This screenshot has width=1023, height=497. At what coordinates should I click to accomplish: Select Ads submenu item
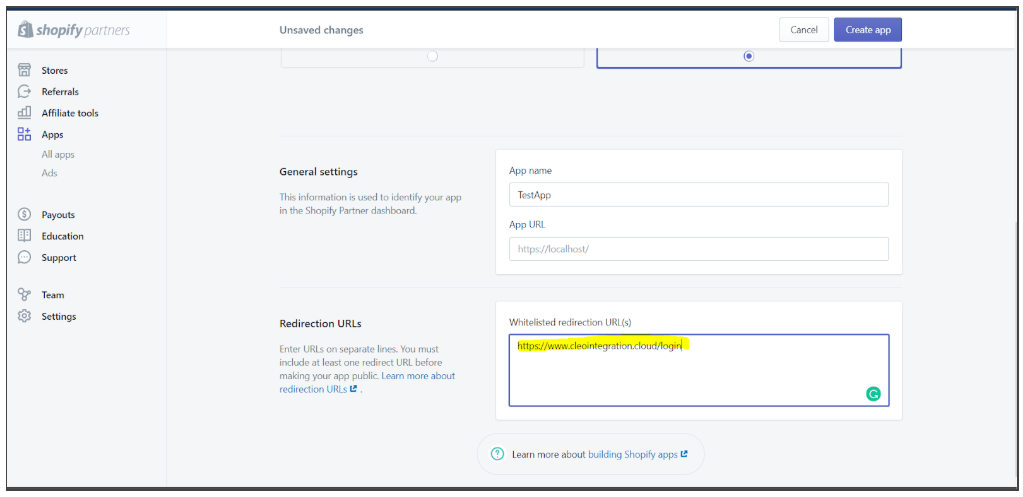(x=50, y=173)
